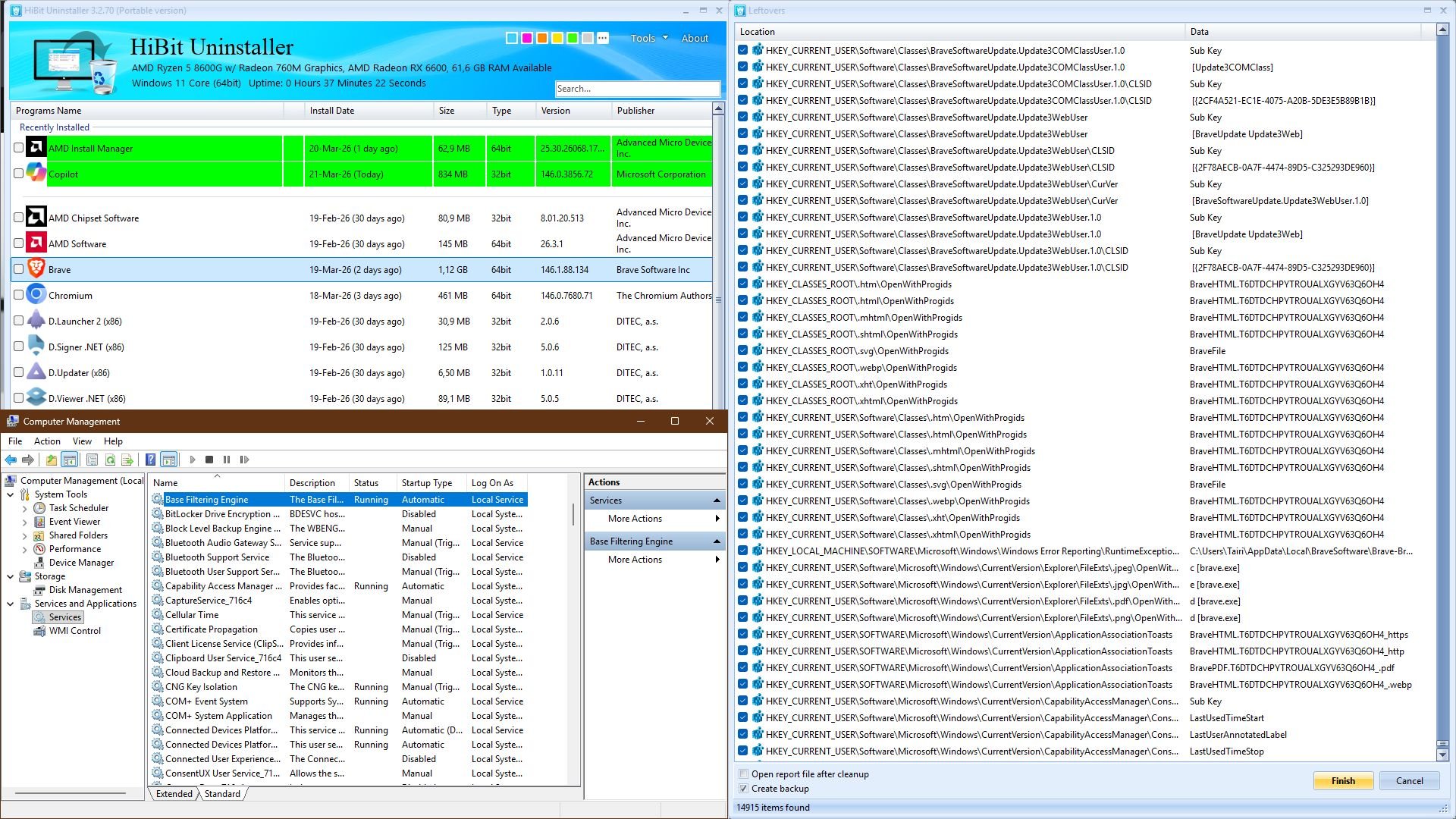This screenshot has width=1456, height=819.
Task: Expand the Shared Folders tree node
Action: (24, 535)
